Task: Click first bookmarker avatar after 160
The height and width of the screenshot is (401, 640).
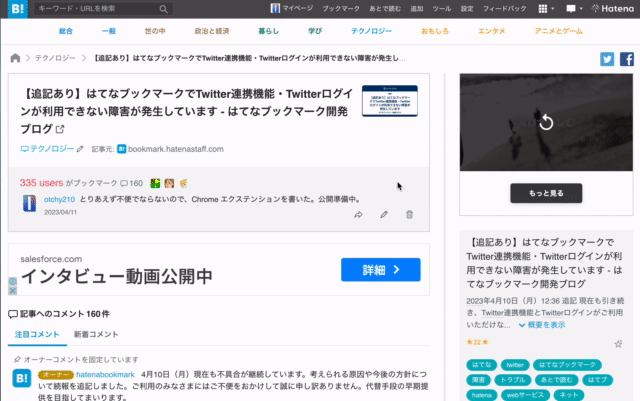Action: [x=155, y=183]
